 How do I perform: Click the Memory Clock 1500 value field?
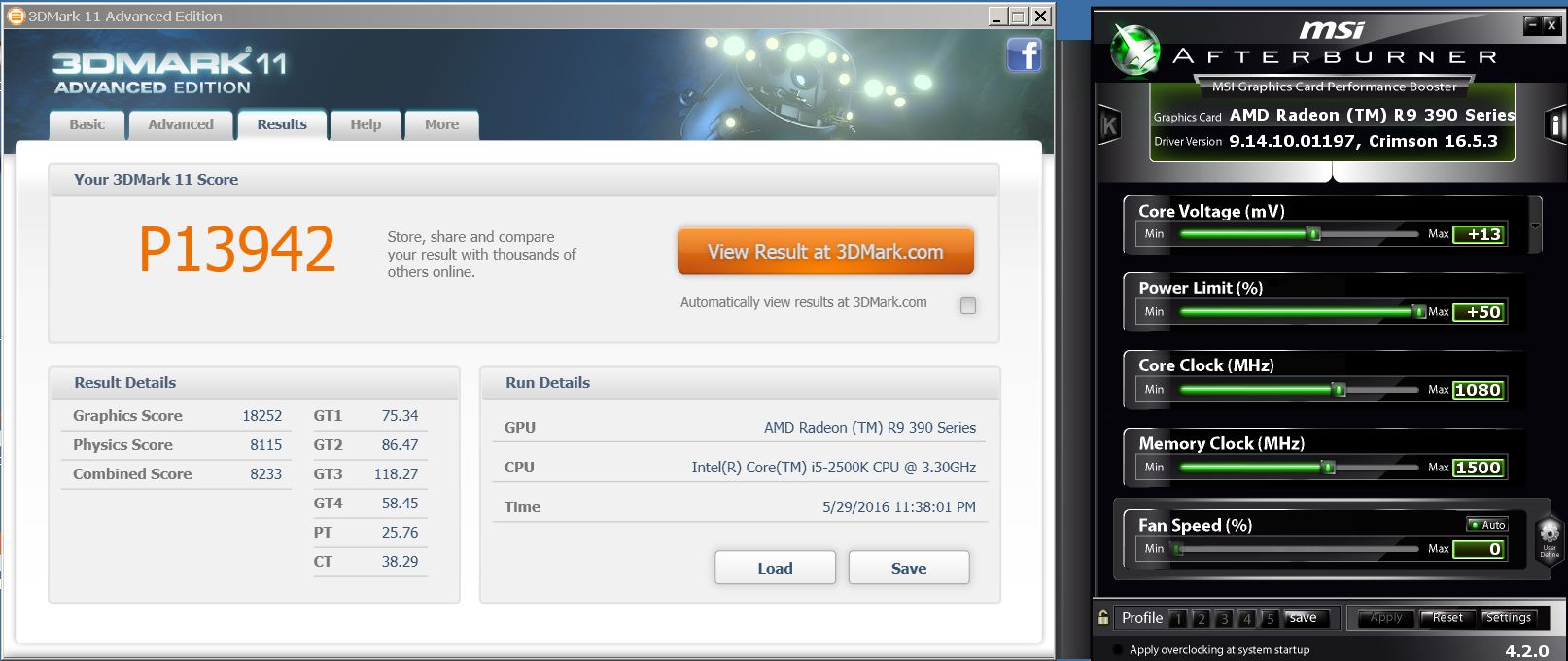tap(1480, 468)
